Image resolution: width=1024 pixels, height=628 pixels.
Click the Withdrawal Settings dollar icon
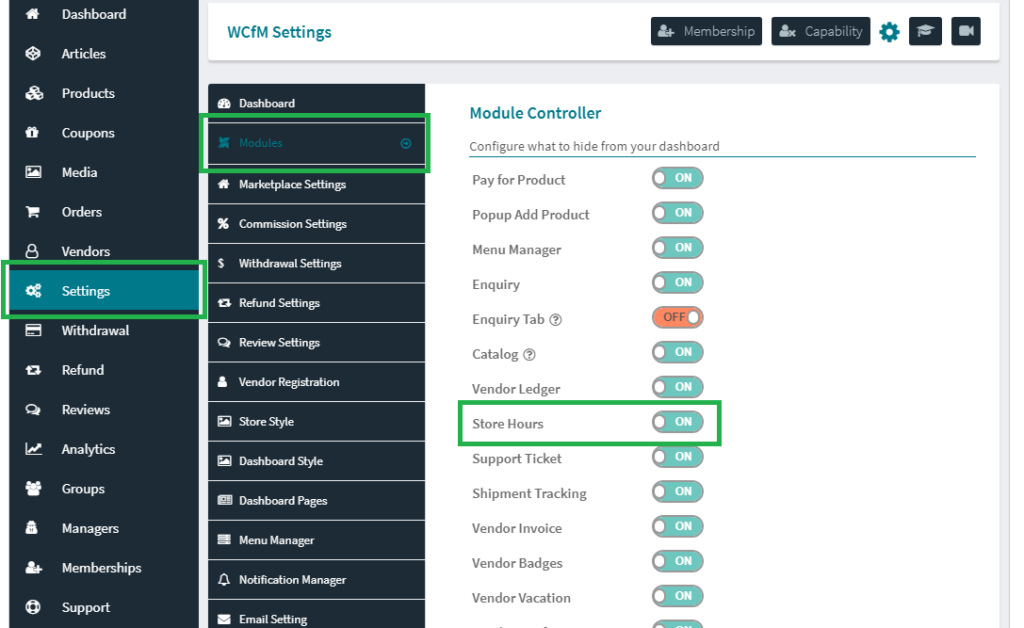click(x=221, y=264)
